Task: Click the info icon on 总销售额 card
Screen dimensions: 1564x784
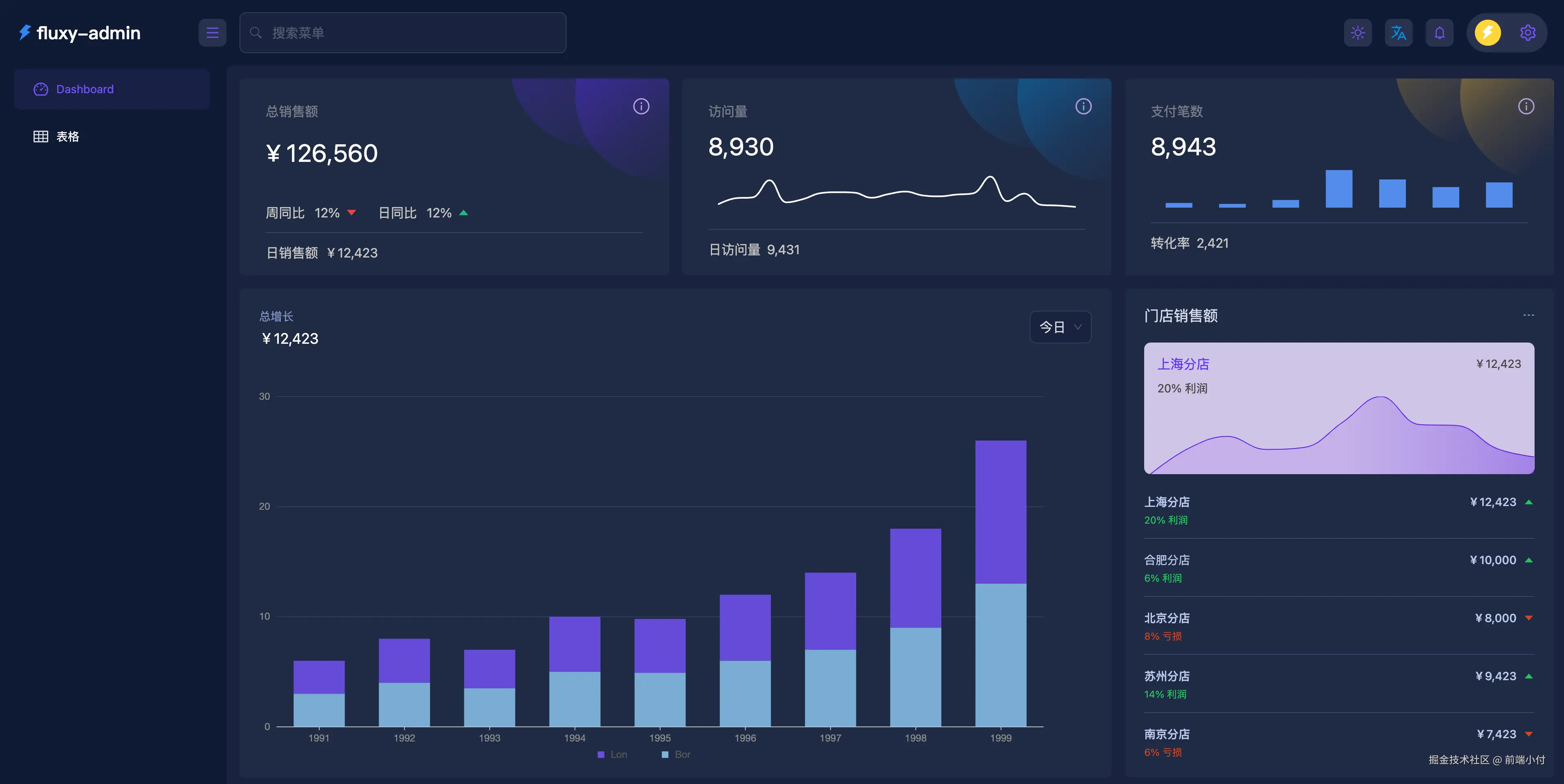Action: click(x=641, y=107)
